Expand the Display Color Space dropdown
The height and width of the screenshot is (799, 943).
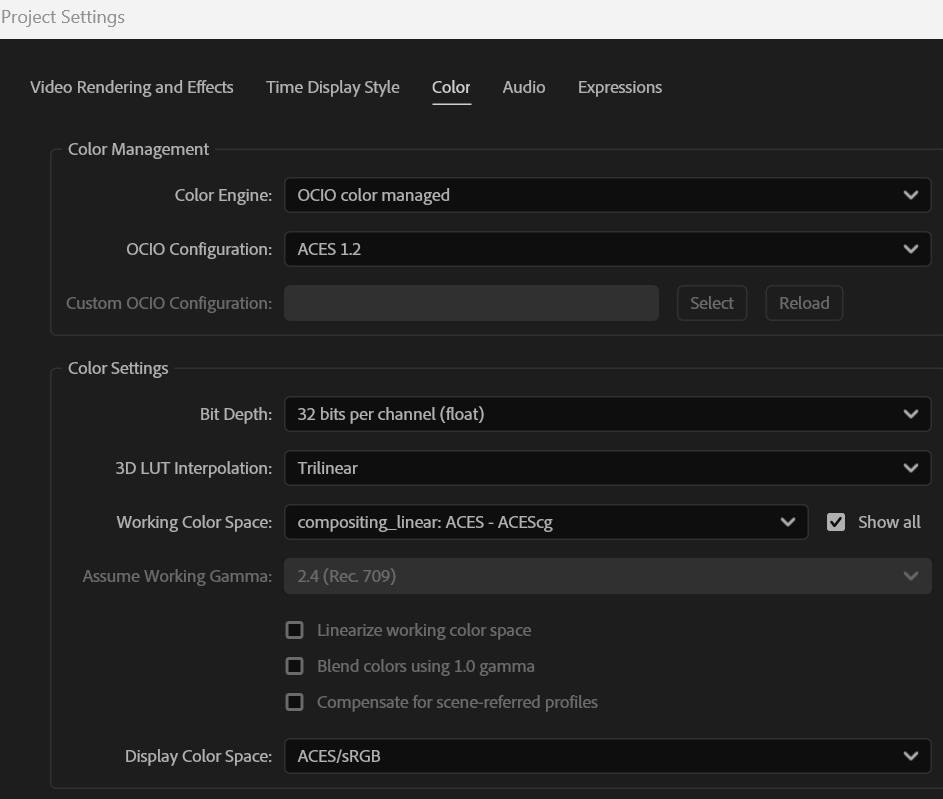tap(606, 756)
